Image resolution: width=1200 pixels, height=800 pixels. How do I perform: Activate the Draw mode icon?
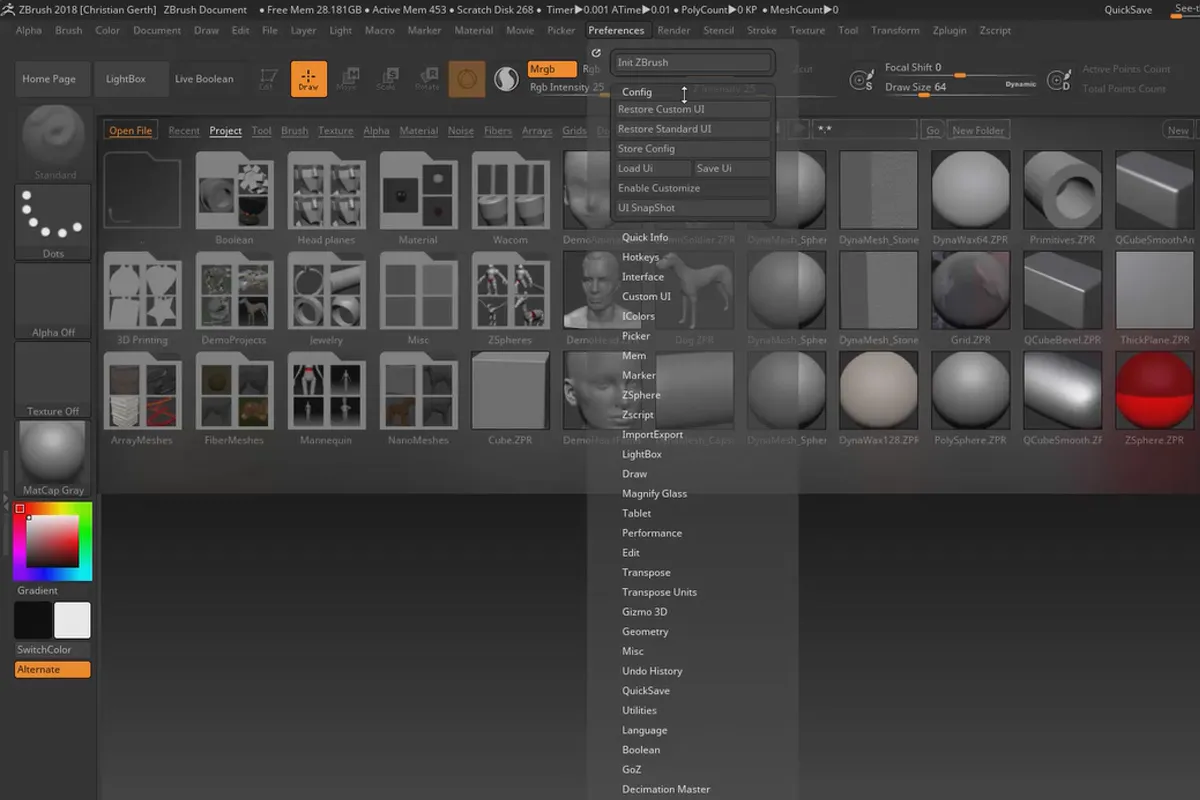(x=309, y=79)
